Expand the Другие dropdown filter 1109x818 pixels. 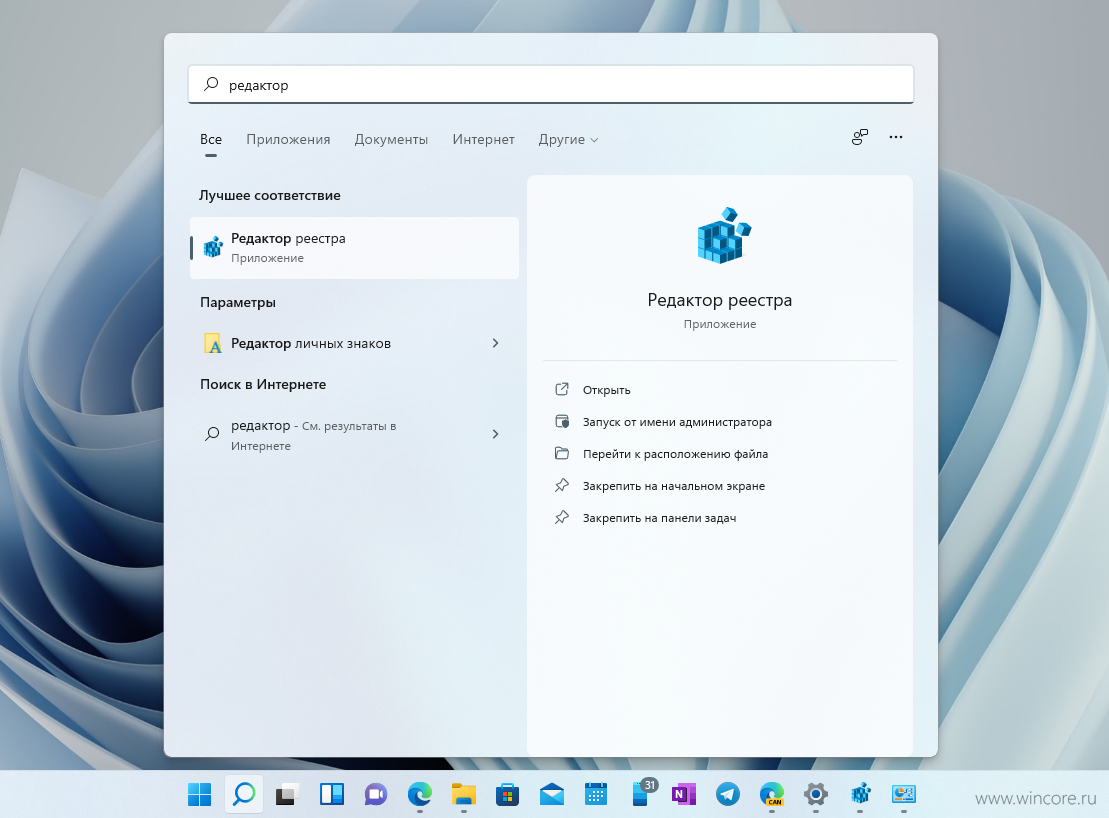pos(568,139)
